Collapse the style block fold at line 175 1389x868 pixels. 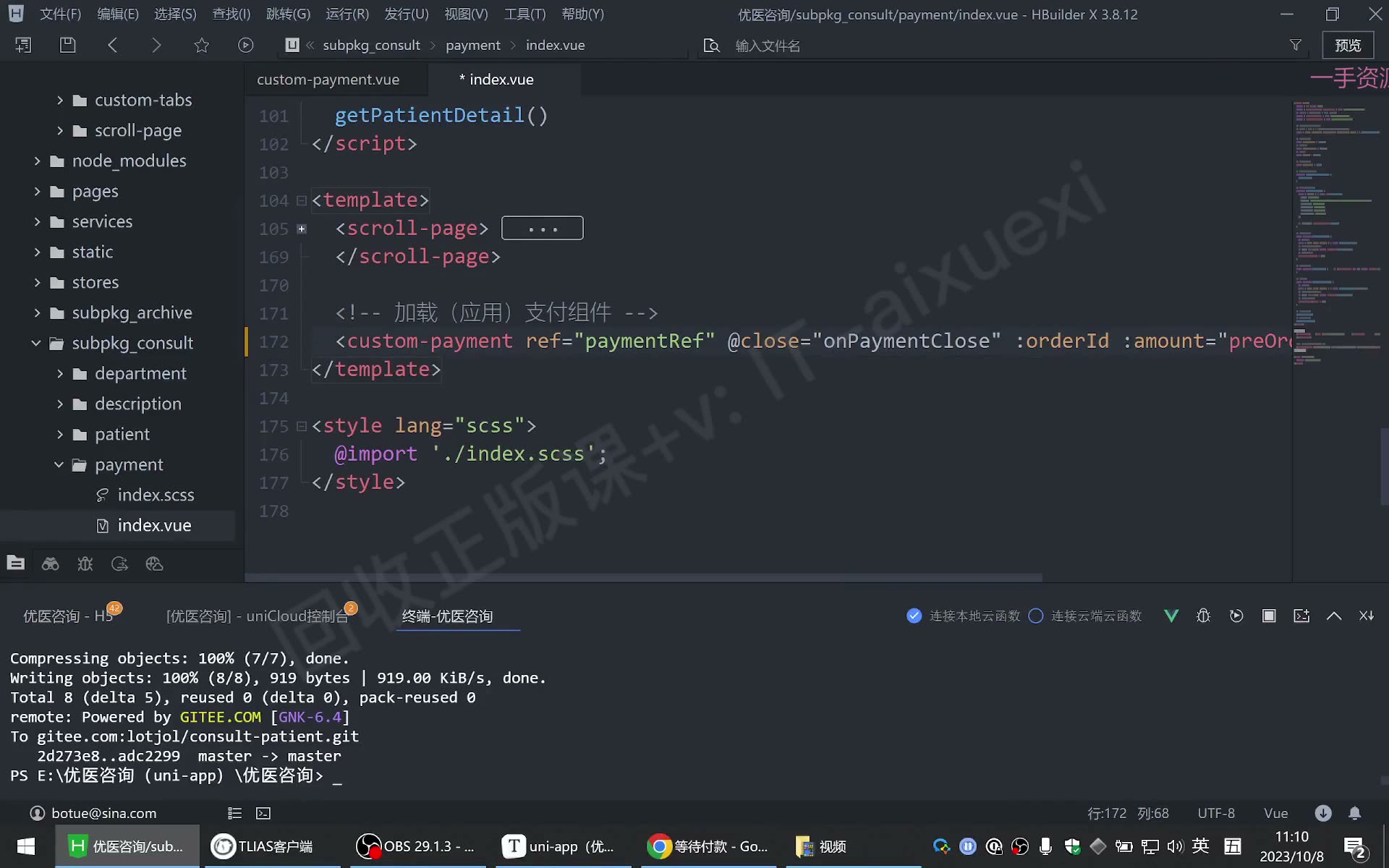click(x=302, y=426)
